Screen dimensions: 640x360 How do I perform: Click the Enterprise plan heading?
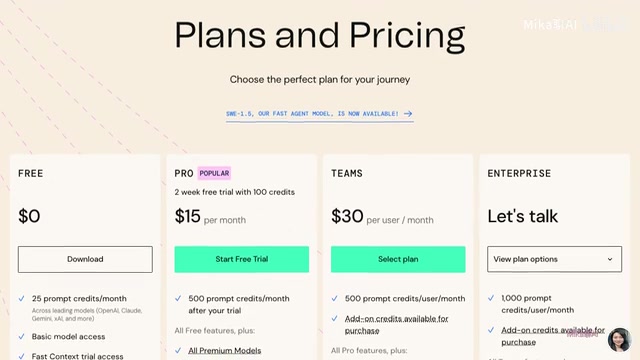pyautogui.click(x=519, y=173)
